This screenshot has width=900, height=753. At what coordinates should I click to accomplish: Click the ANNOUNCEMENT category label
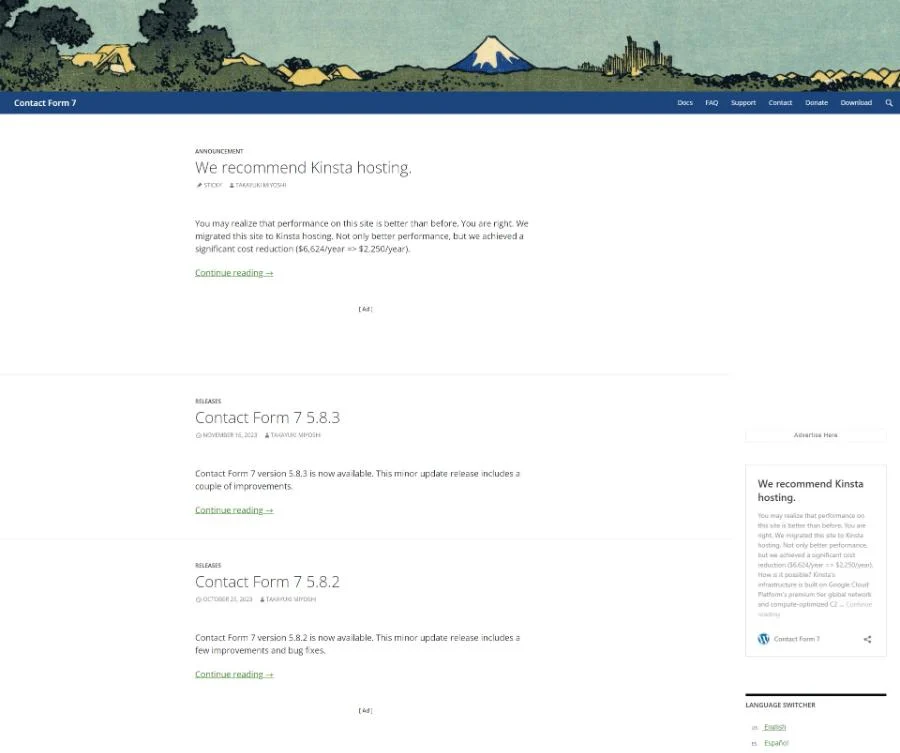[219, 152]
